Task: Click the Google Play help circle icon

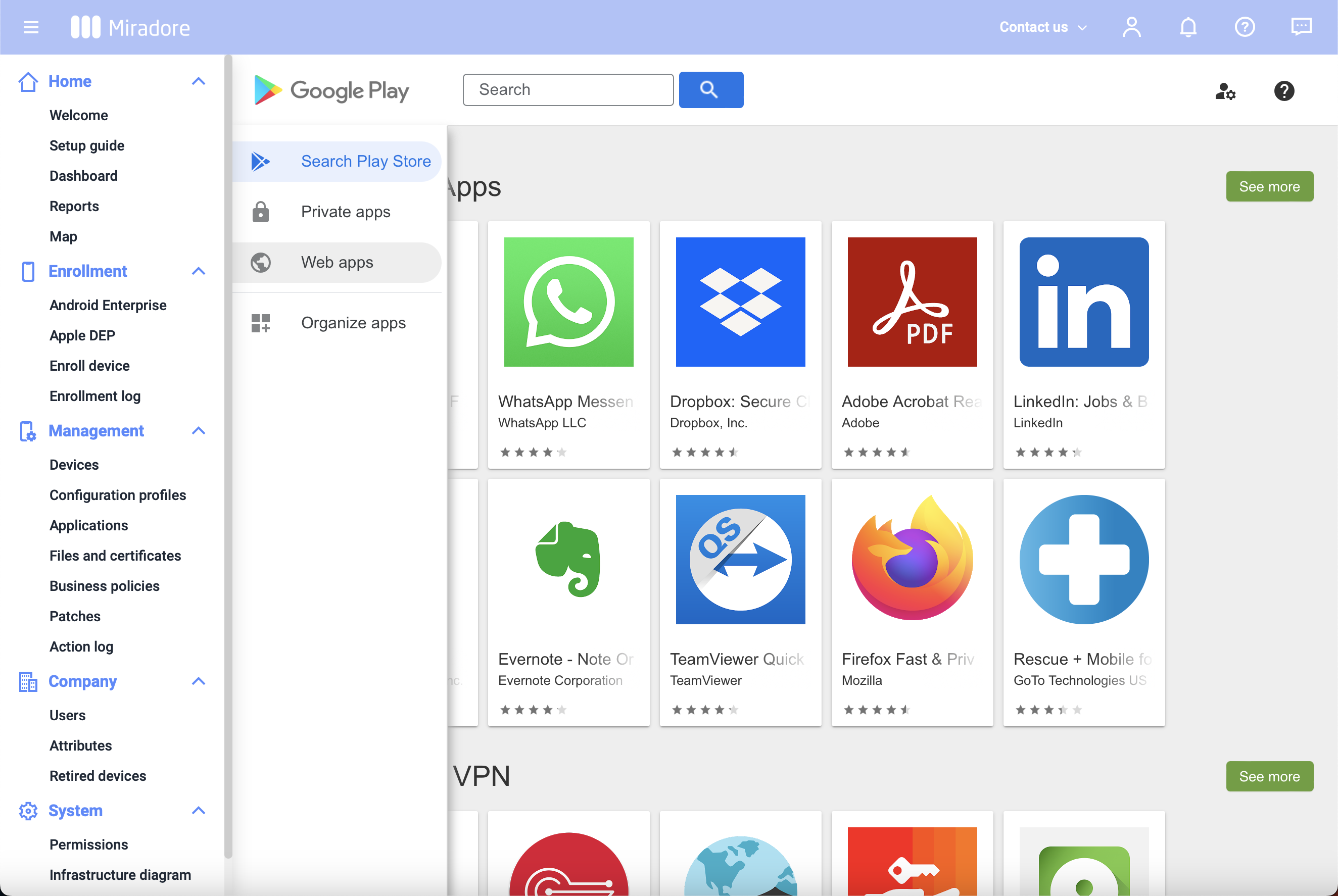Action: (x=1284, y=91)
